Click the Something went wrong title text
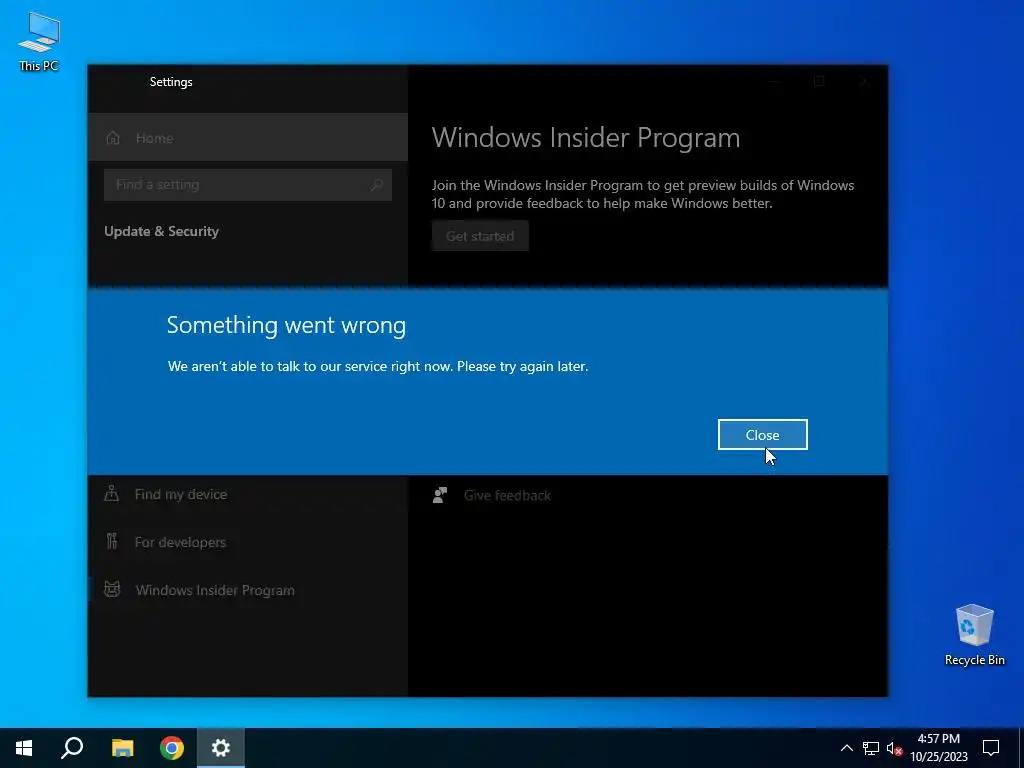This screenshot has width=1024, height=768. (x=286, y=325)
